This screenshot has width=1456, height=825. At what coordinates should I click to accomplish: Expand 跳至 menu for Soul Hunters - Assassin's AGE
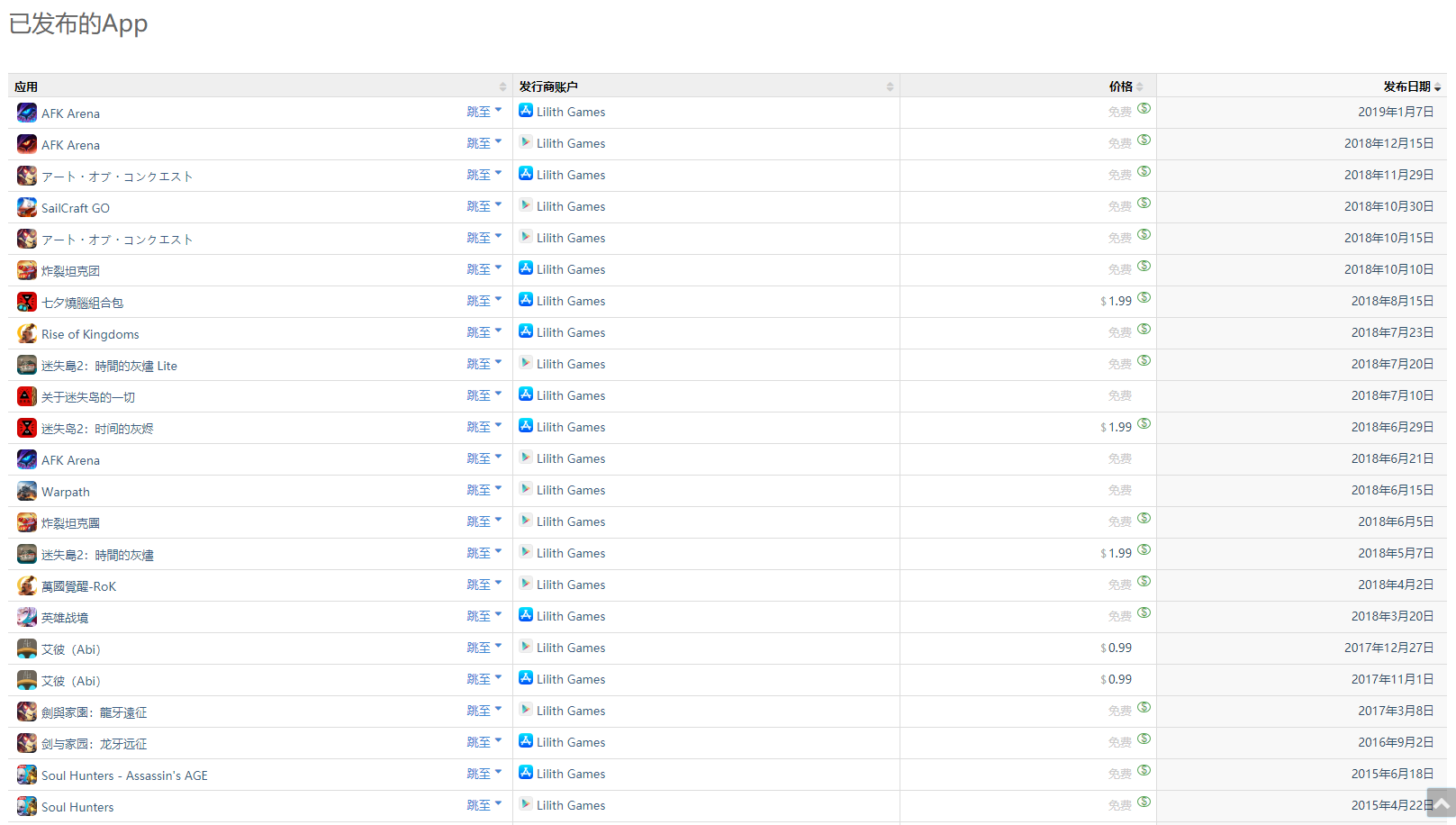coord(484,774)
